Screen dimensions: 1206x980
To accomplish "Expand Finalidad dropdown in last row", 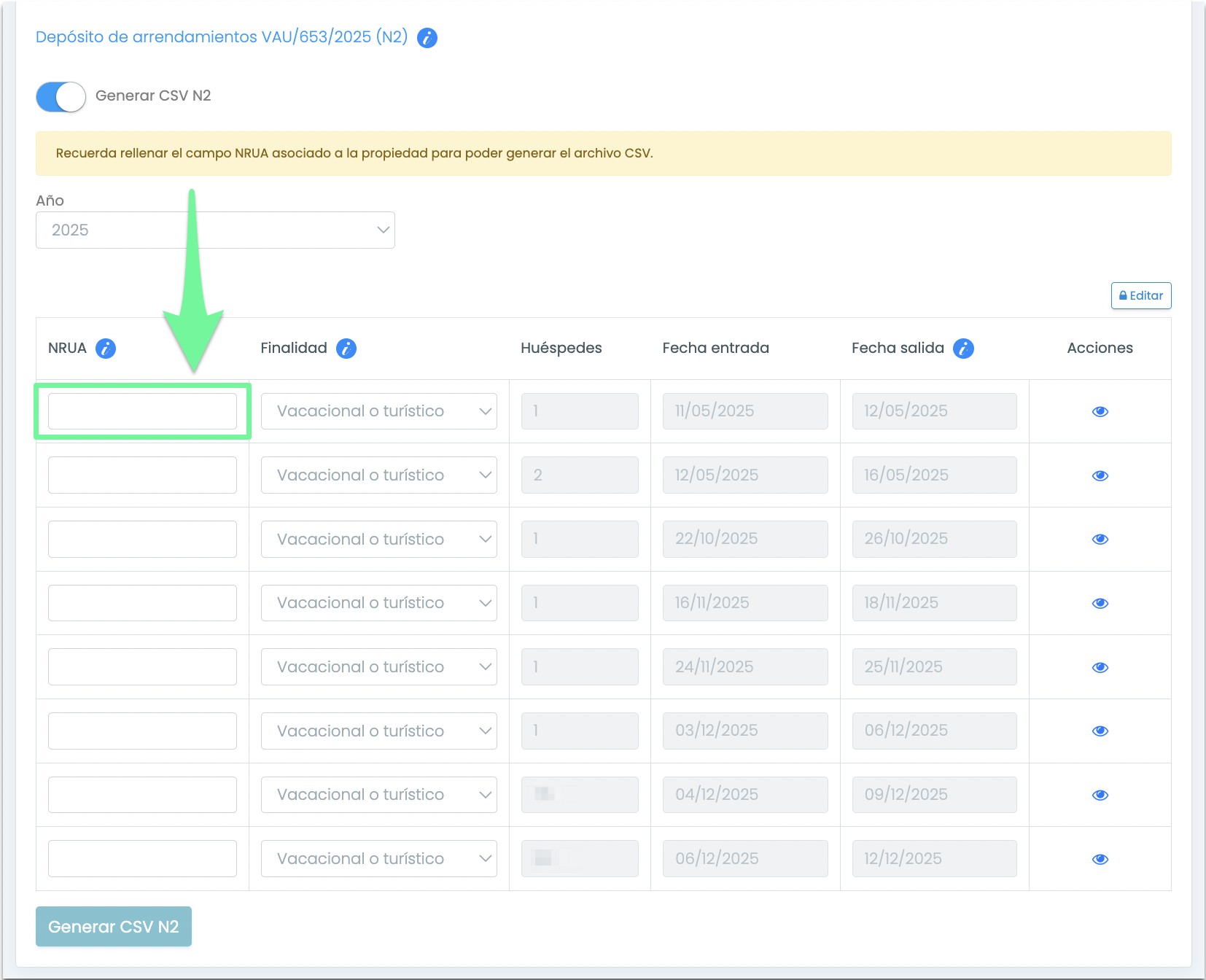I will (378, 859).
